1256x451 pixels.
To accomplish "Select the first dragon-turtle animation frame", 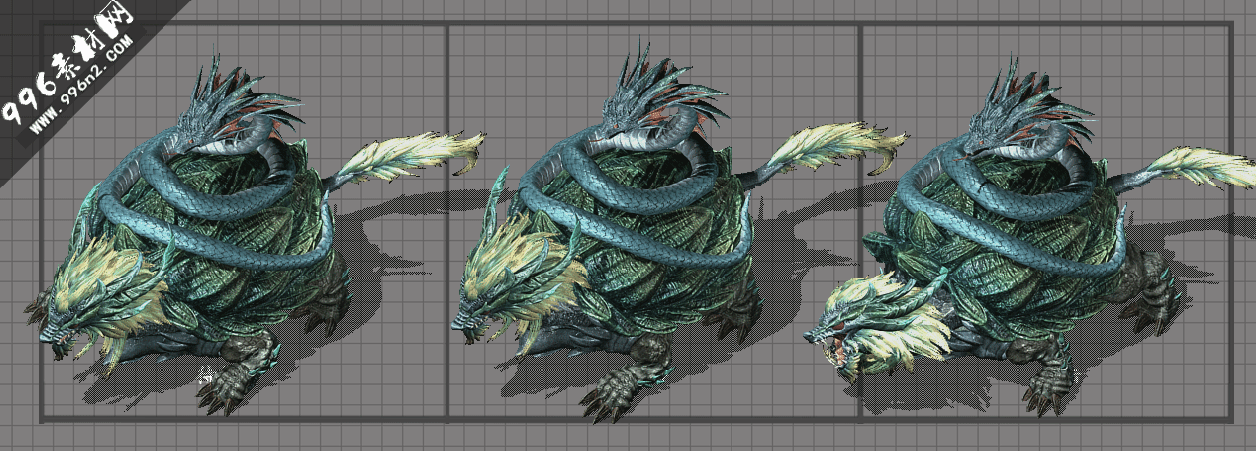I will 244,222.
